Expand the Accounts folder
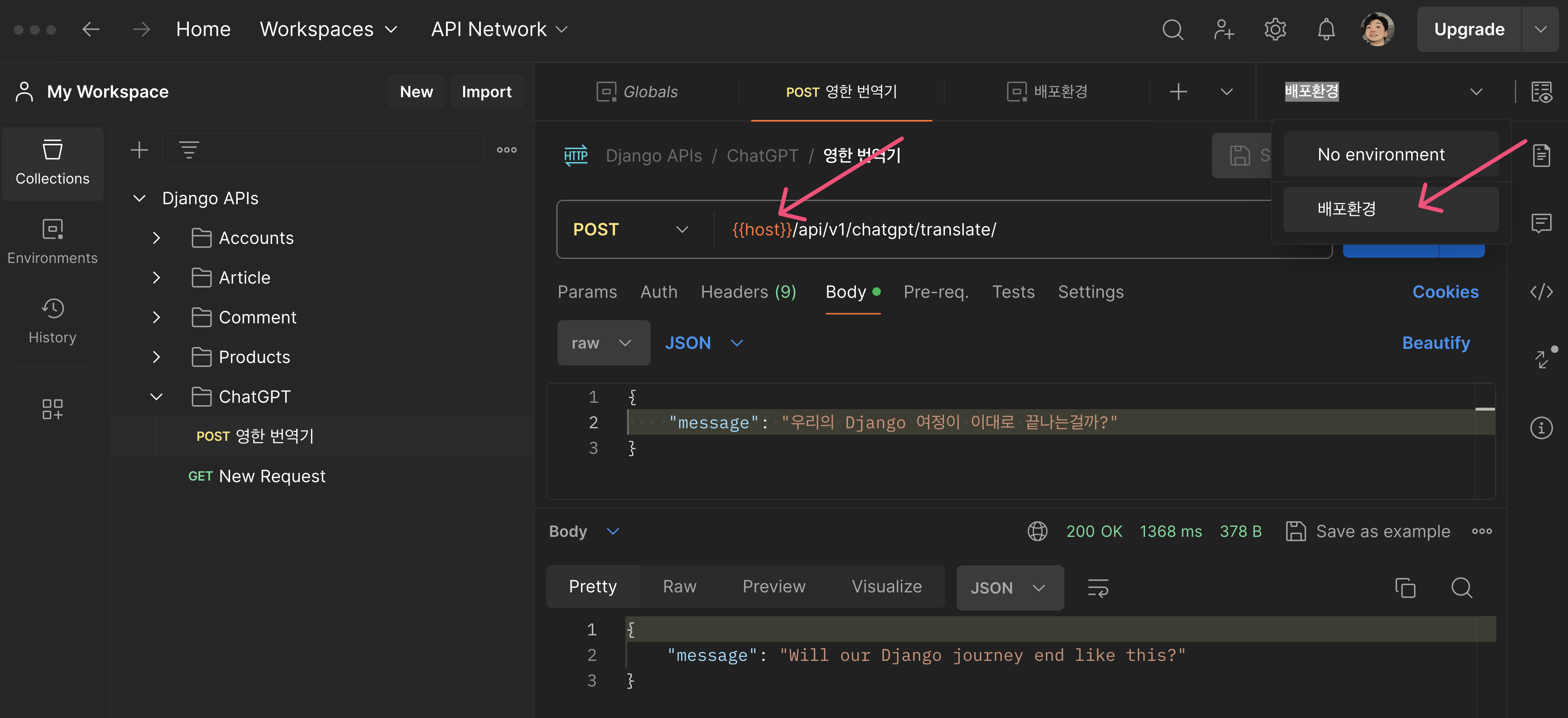The image size is (1568, 718). 156,238
